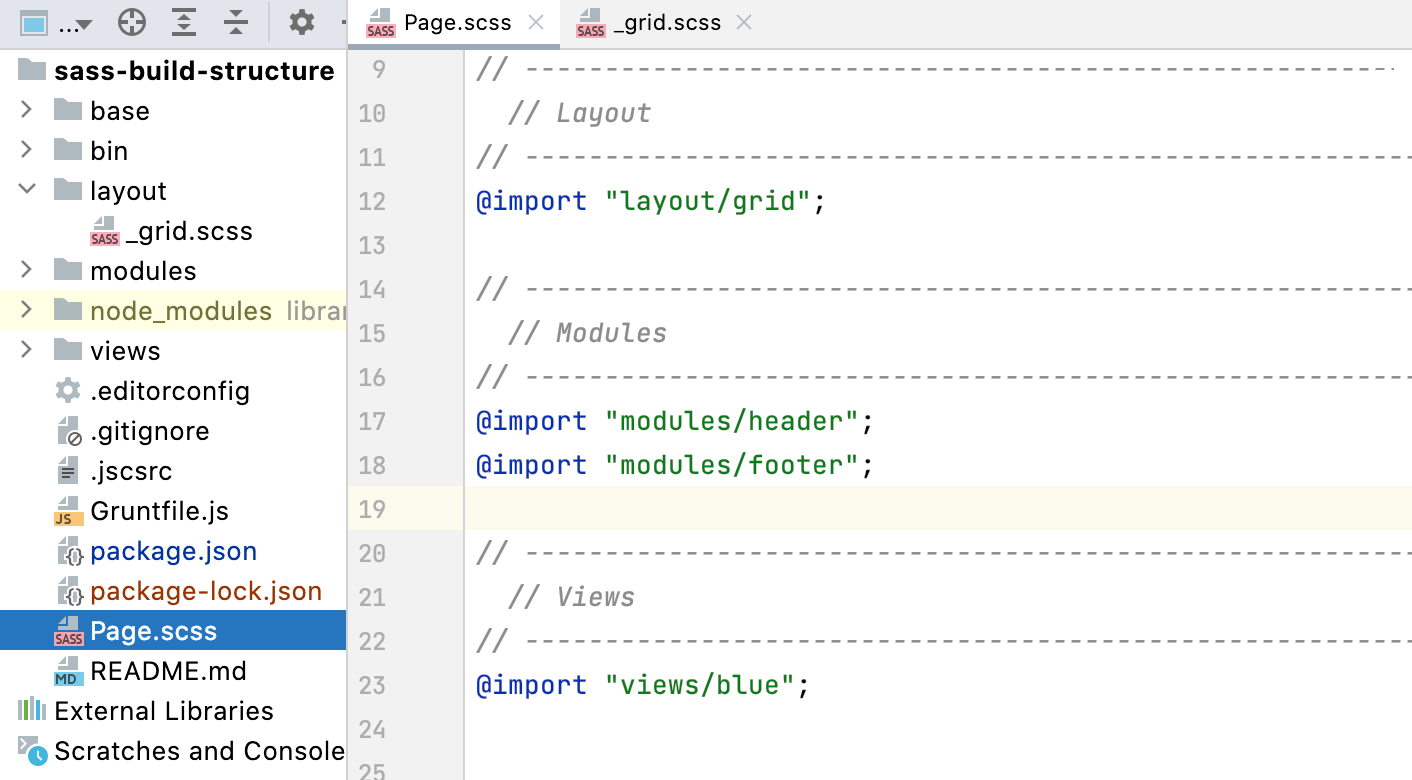The image size is (1412, 780).
Task: Open the Project tool window settings gear
Action: click(302, 22)
